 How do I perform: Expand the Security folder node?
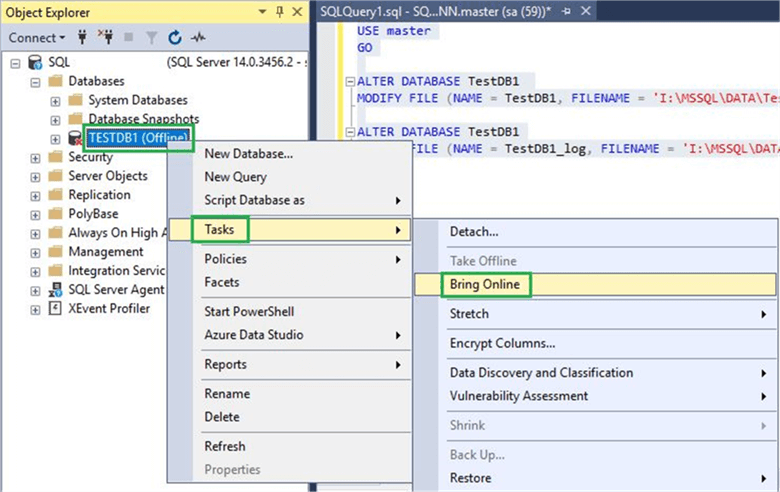point(36,157)
